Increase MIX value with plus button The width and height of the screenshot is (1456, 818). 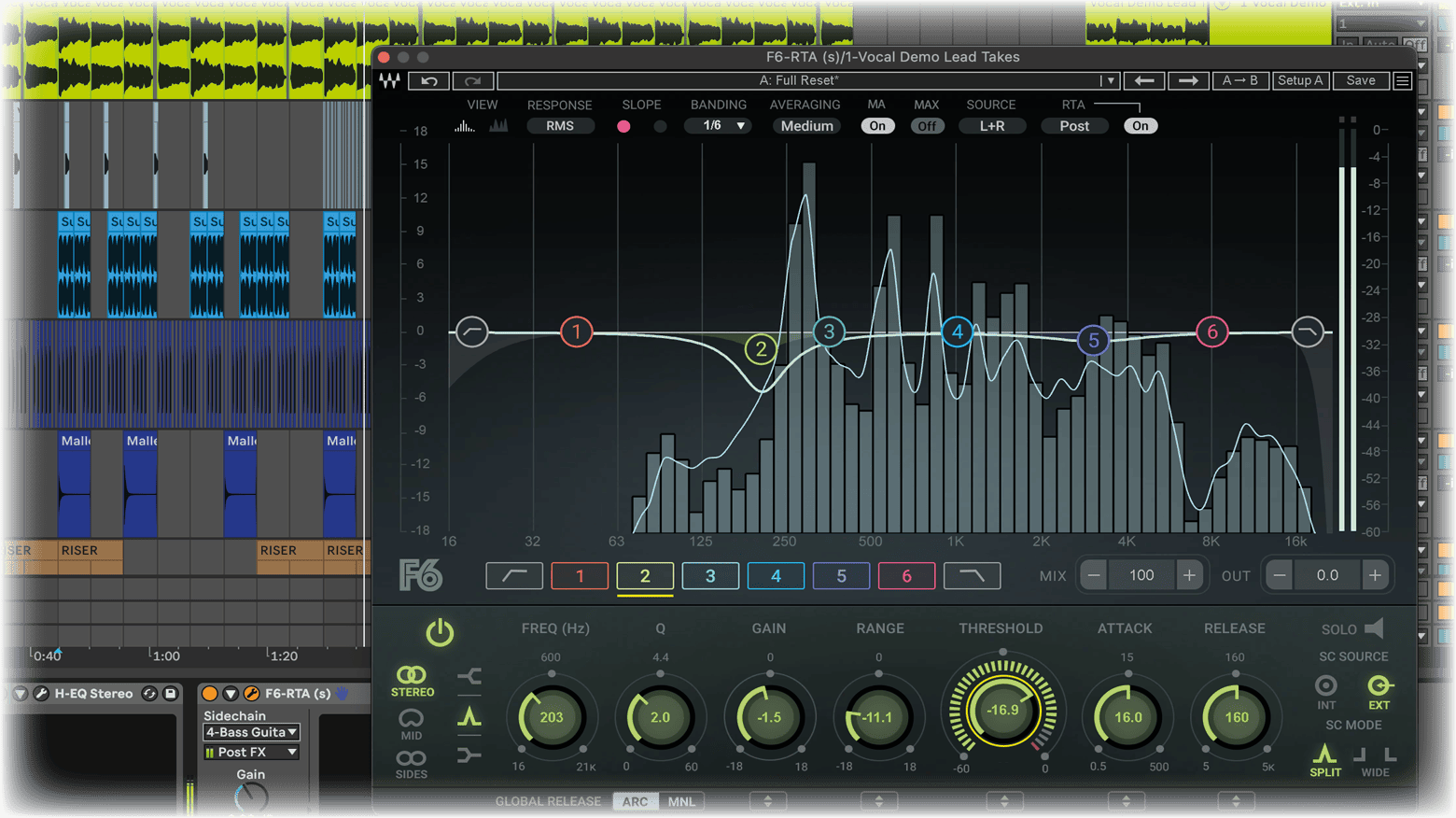[1189, 576]
